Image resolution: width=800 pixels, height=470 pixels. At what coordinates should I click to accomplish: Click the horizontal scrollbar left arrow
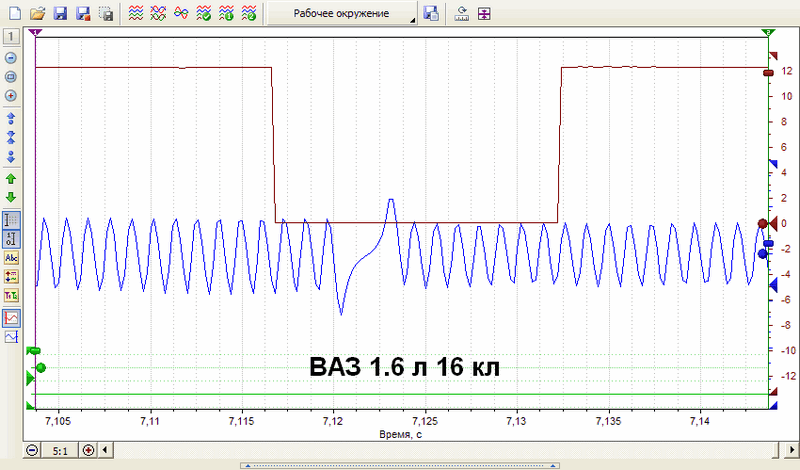tap(105, 450)
